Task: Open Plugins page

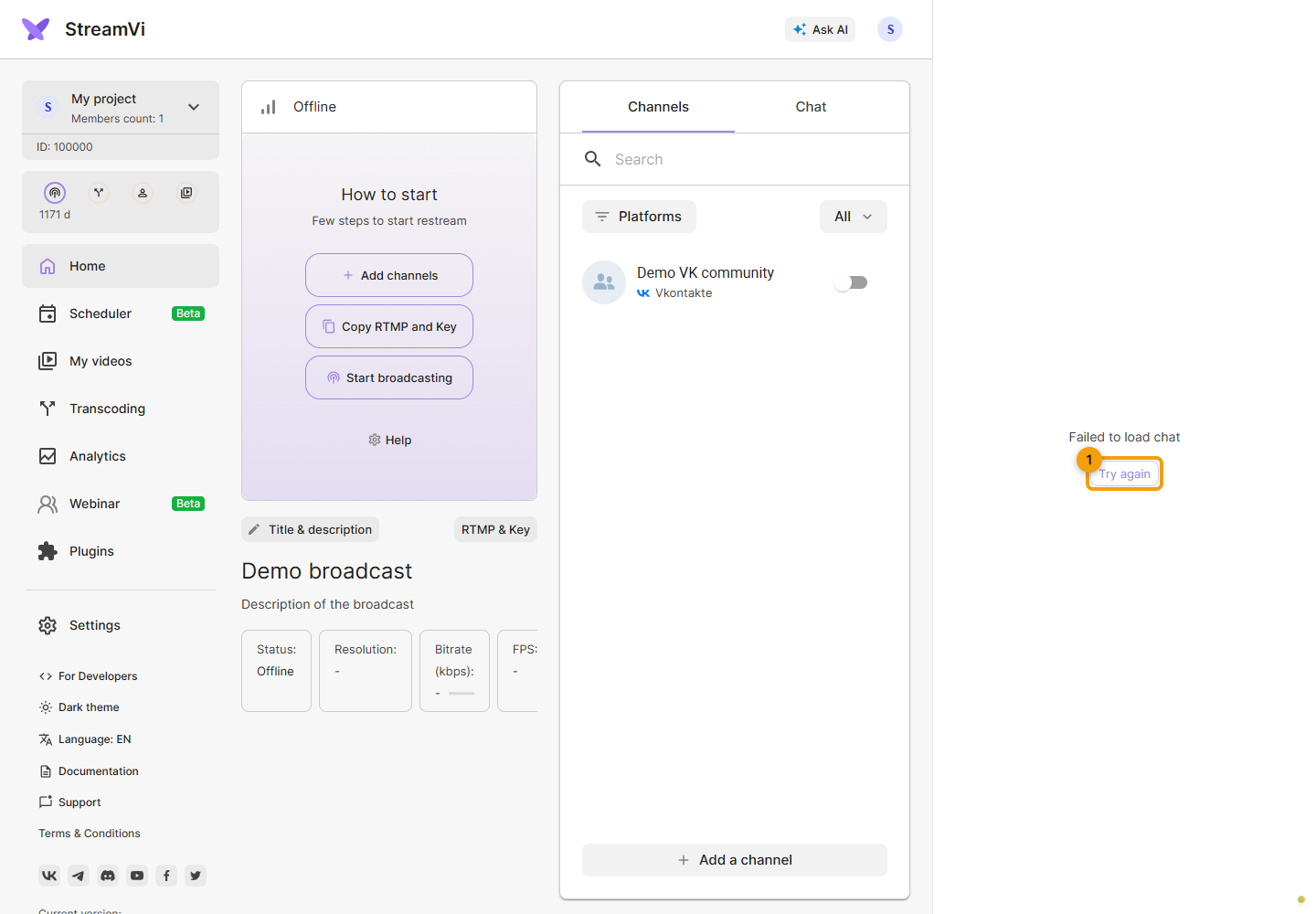Action: click(121, 551)
